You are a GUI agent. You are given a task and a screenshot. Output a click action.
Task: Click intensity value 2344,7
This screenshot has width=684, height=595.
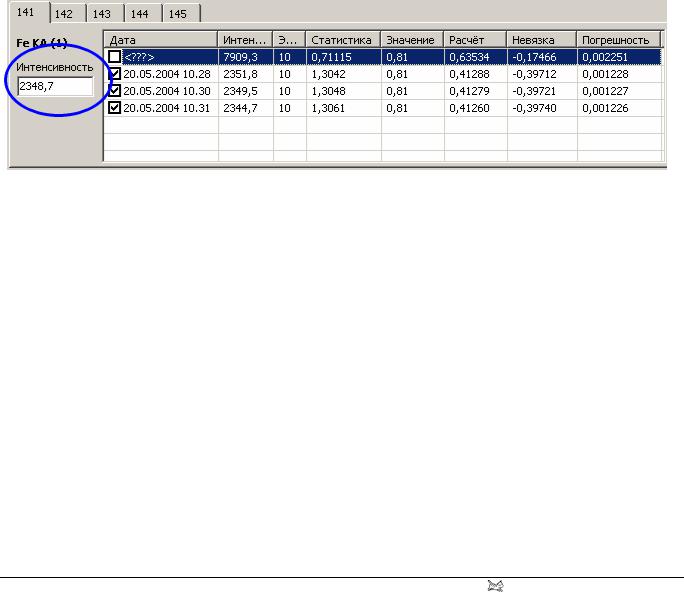(x=240, y=108)
